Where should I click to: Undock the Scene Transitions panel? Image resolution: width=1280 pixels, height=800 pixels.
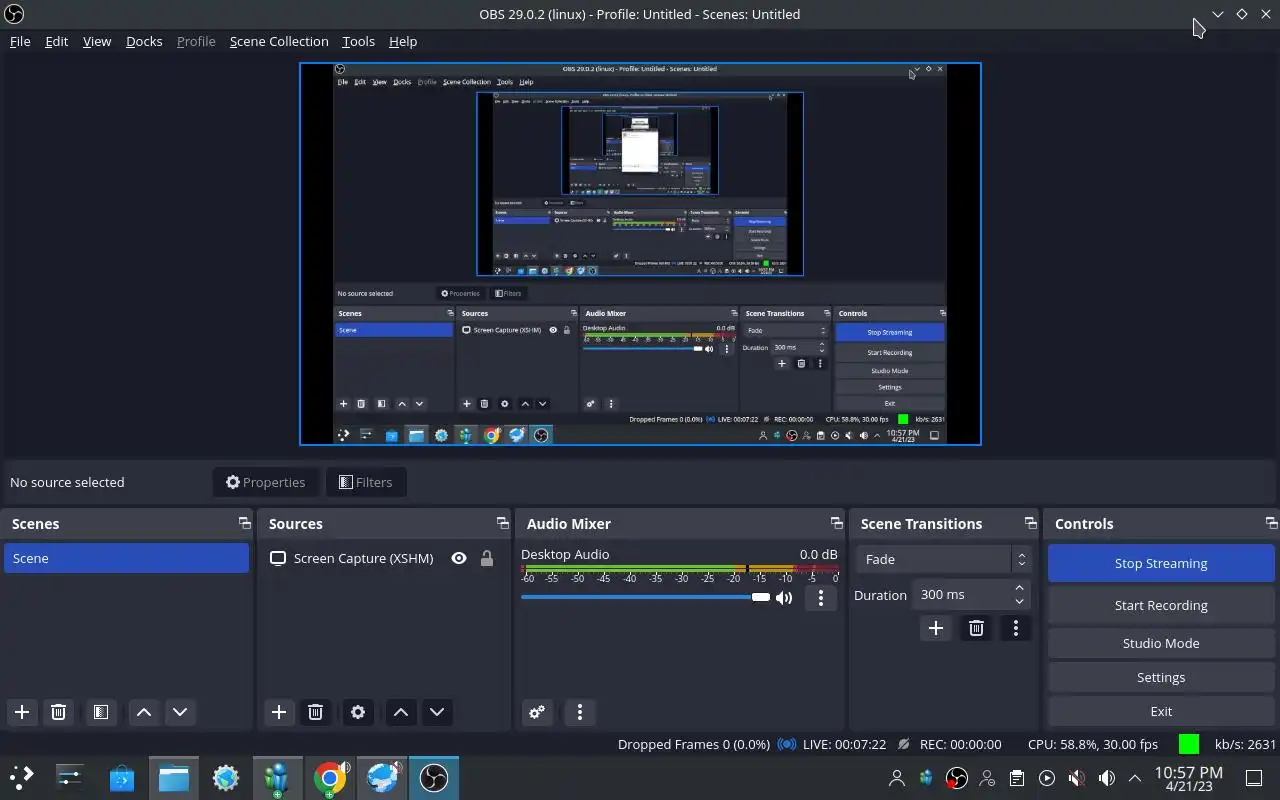[x=1030, y=523]
